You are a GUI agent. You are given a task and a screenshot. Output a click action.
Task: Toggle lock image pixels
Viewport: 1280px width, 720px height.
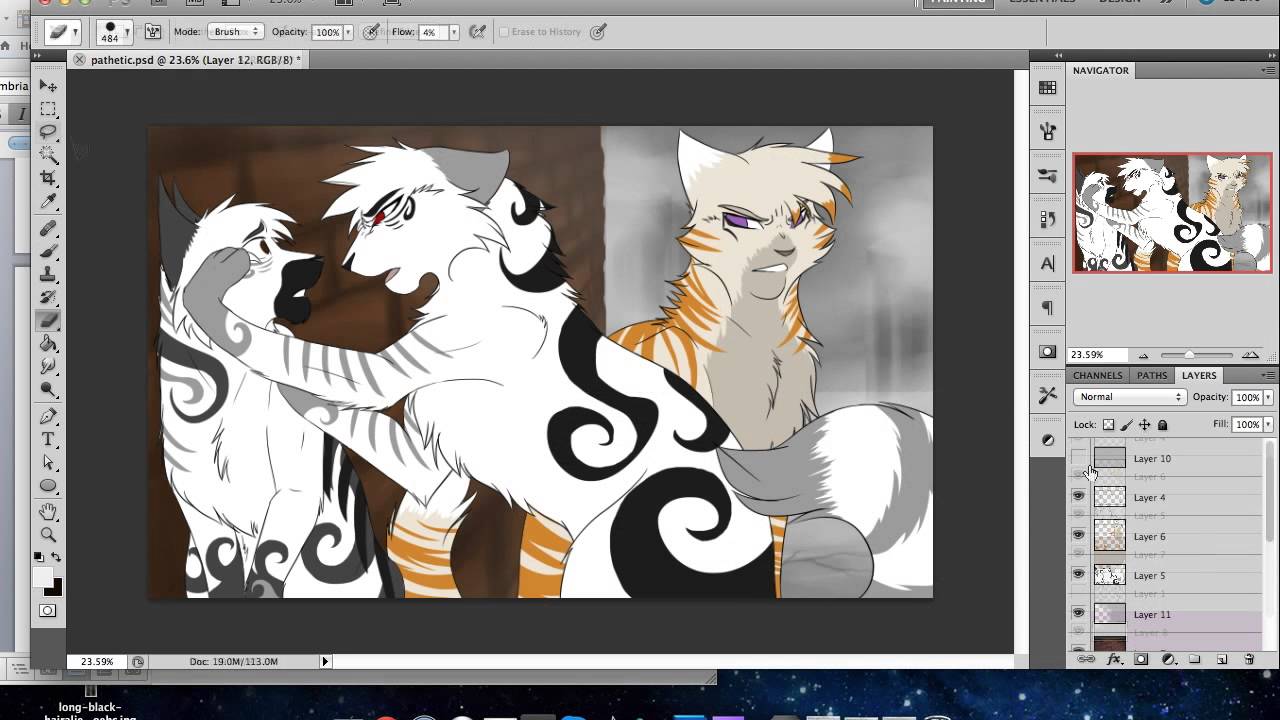click(x=1126, y=425)
